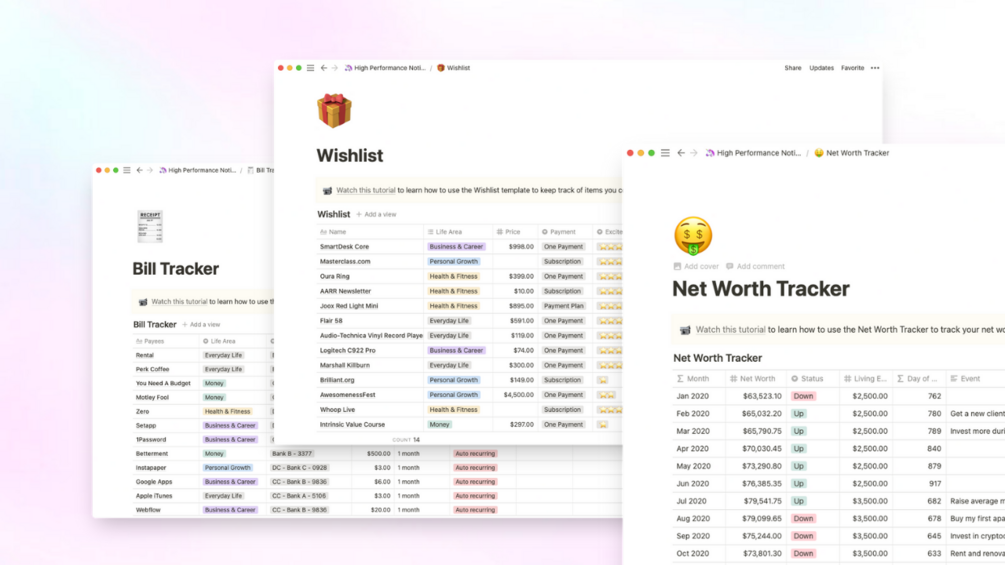Click Add comment on Net Worth Tracker page
The image size is (1005, 565).
click(x=755, y=266)
